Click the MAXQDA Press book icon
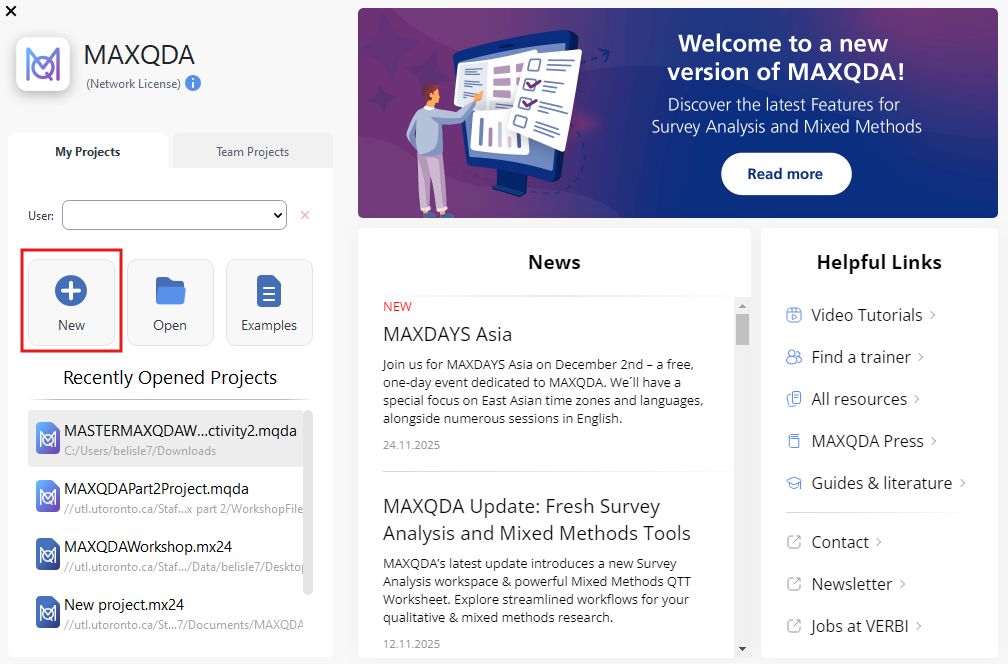 click(x=794, y=441)
